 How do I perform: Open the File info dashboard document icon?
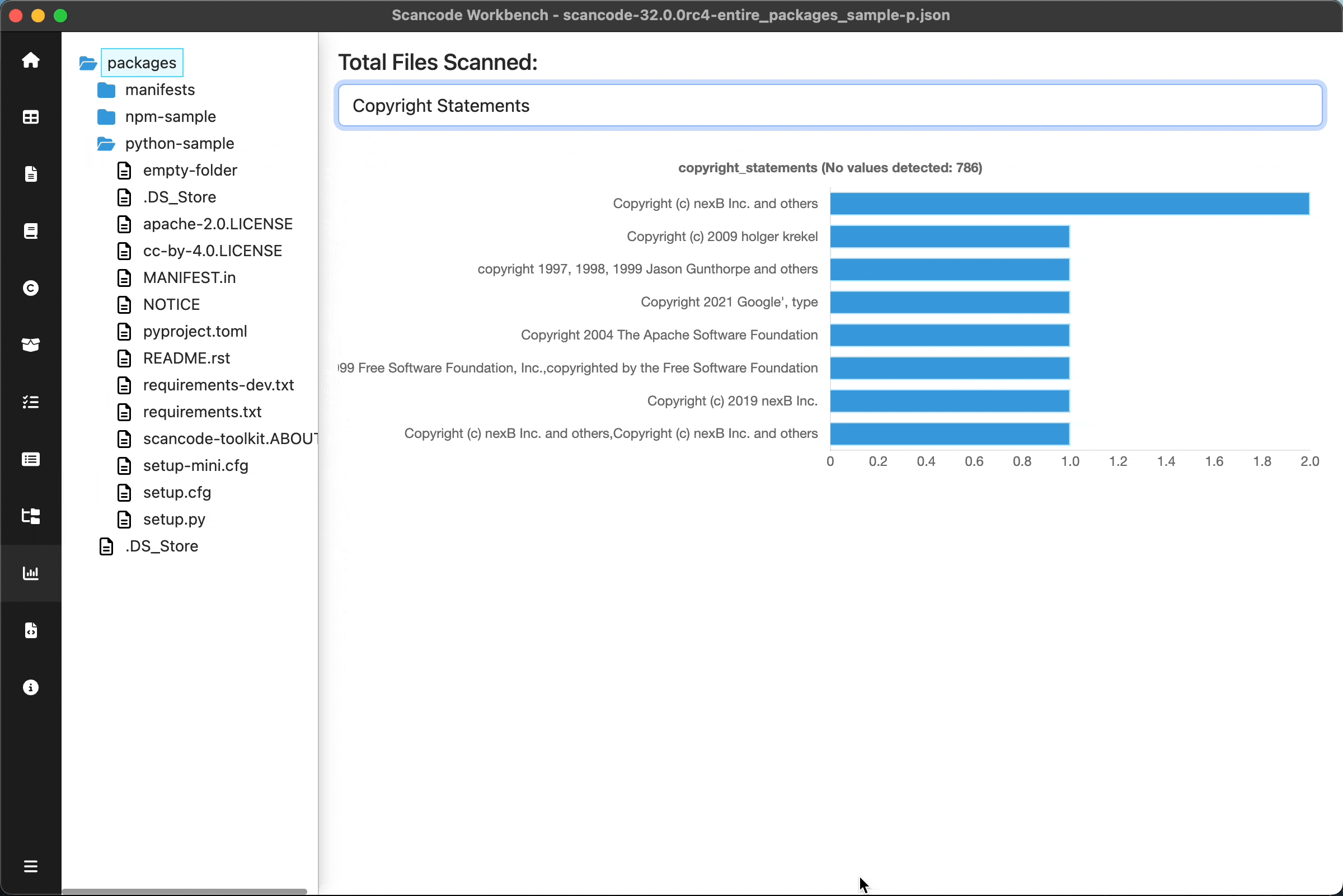[x=31, y=175]
